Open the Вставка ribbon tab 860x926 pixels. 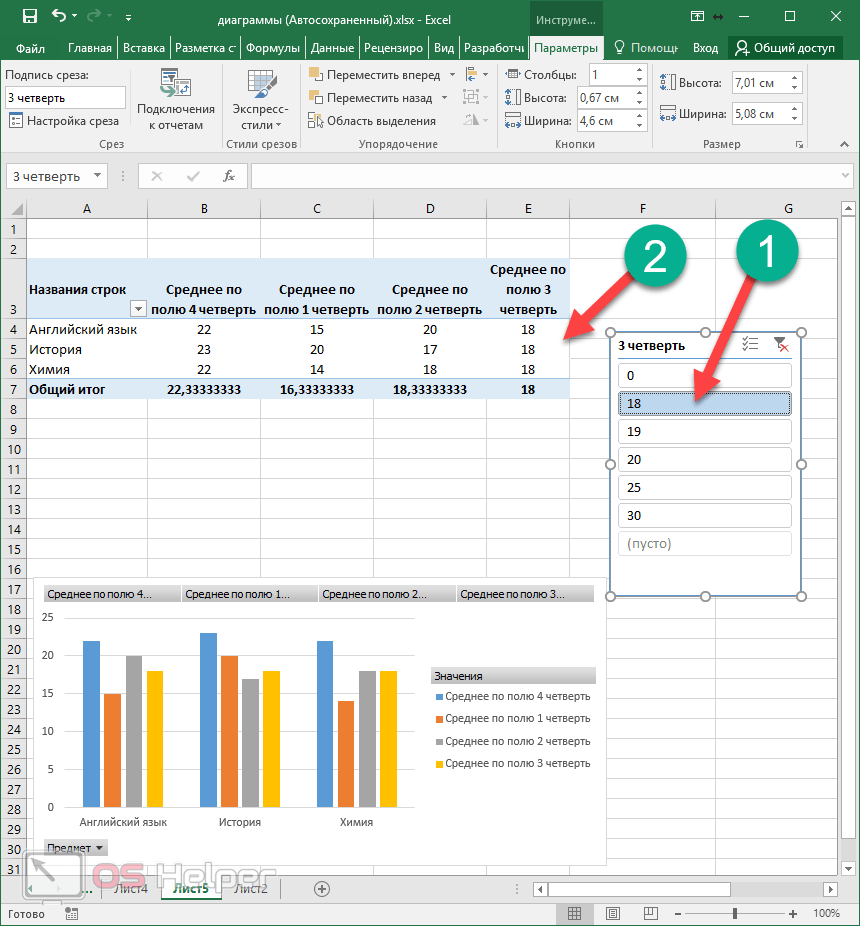pos(143,48)
